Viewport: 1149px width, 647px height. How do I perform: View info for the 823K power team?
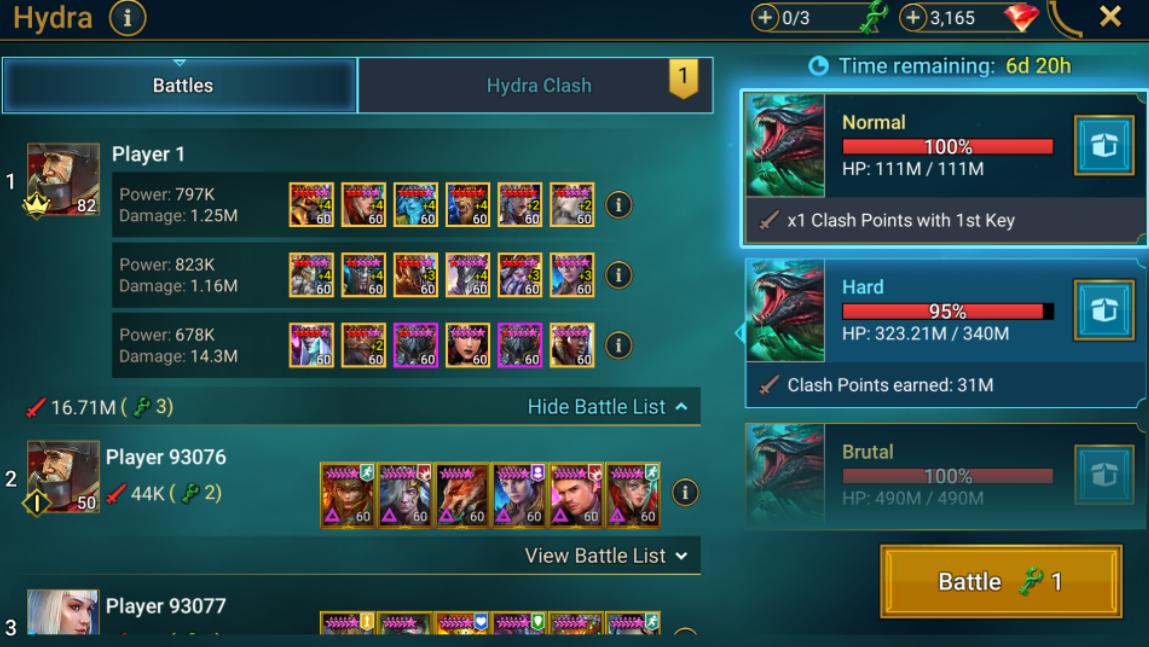pos(618,276)
